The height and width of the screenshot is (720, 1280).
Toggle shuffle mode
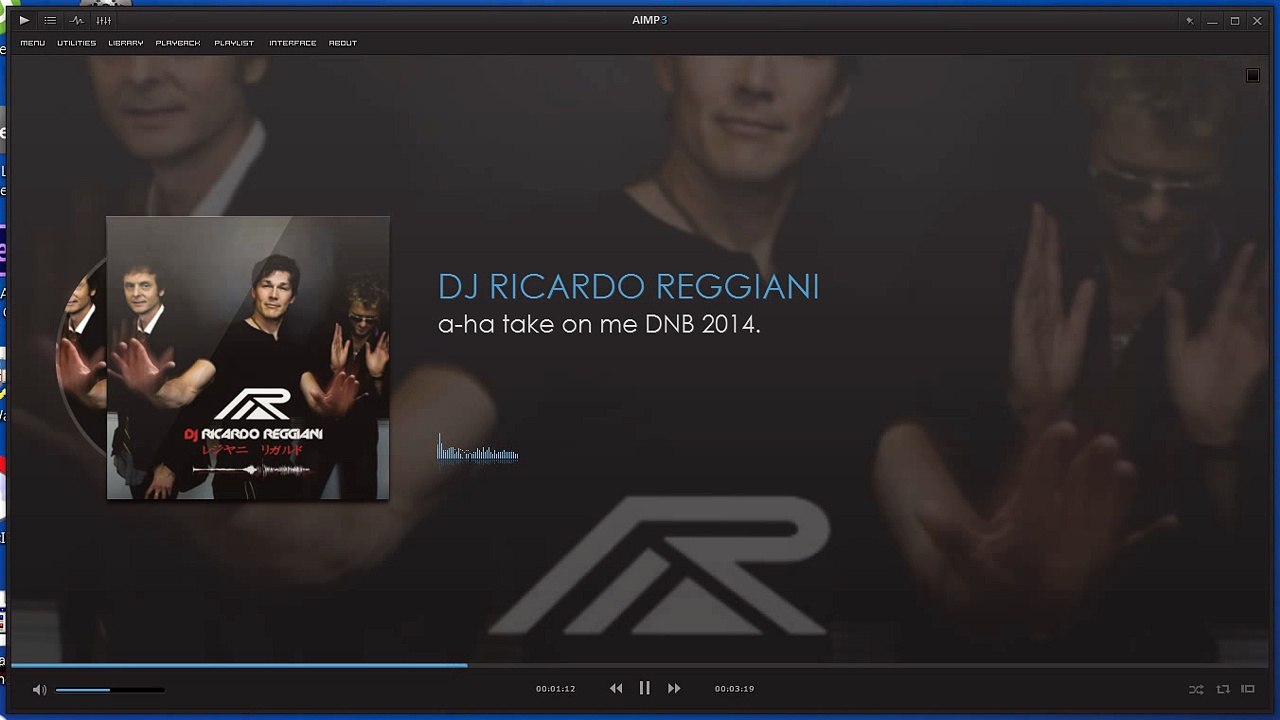(x=1196, y=689)
